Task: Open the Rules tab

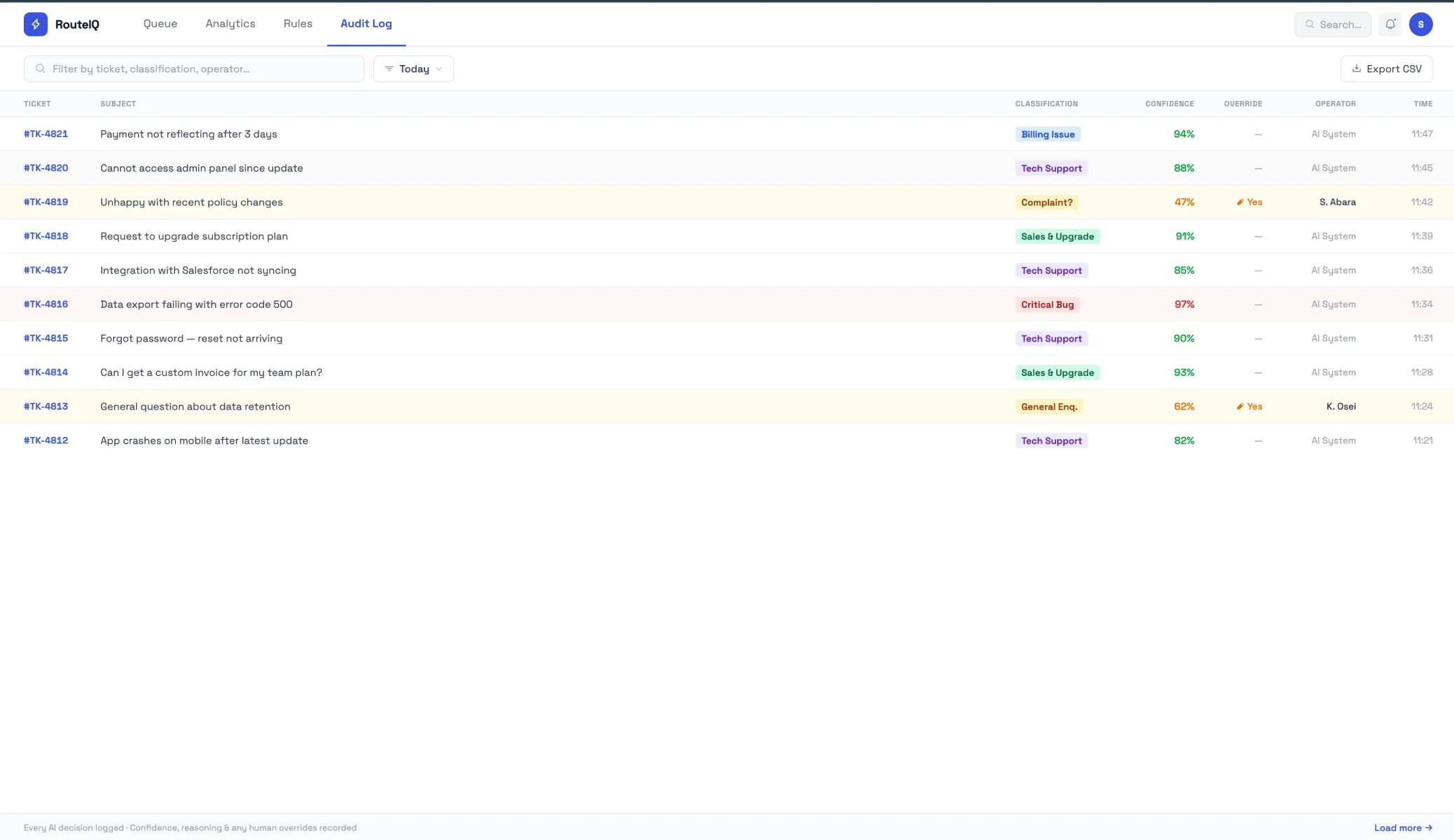Action: (298, 24)
